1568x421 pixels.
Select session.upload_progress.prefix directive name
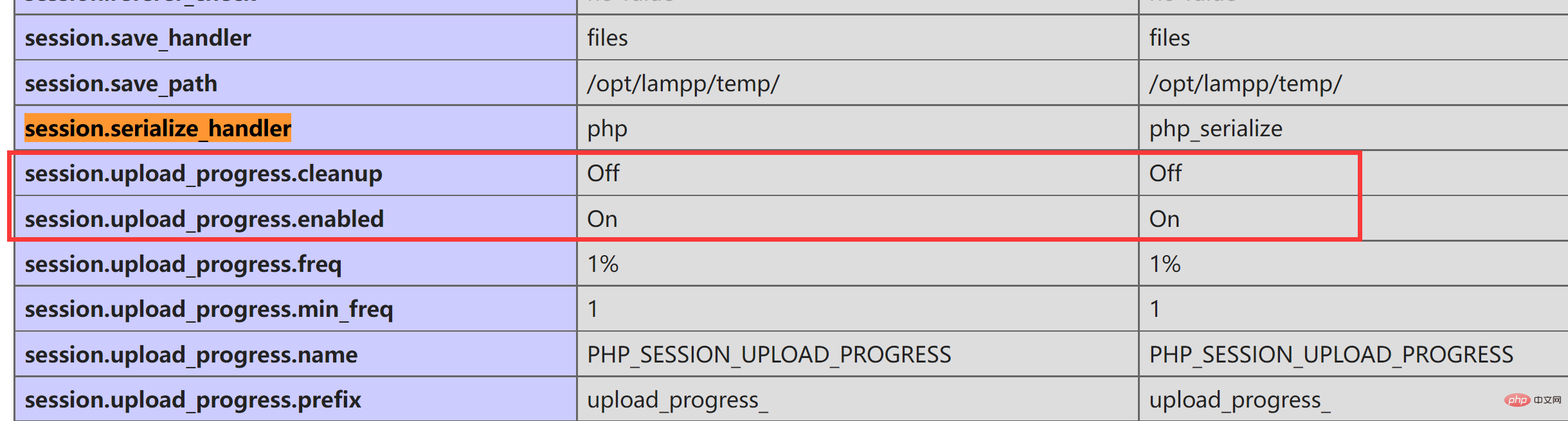click(x=193, y=400)
